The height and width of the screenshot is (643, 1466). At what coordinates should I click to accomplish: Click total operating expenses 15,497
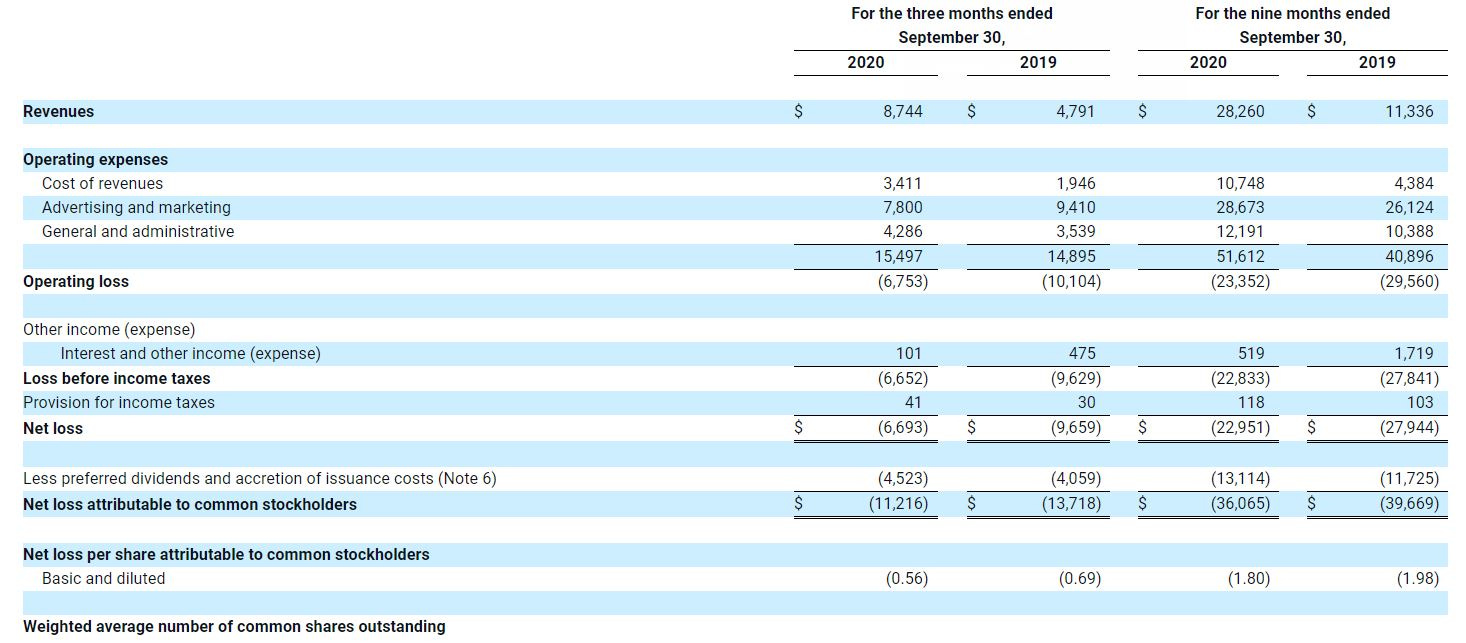899,257
